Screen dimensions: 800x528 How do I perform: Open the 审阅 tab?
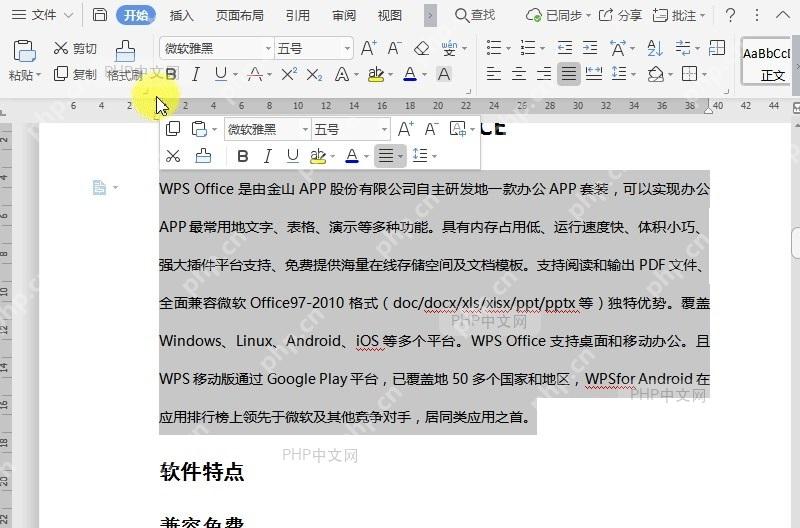[x=344, y=15]
